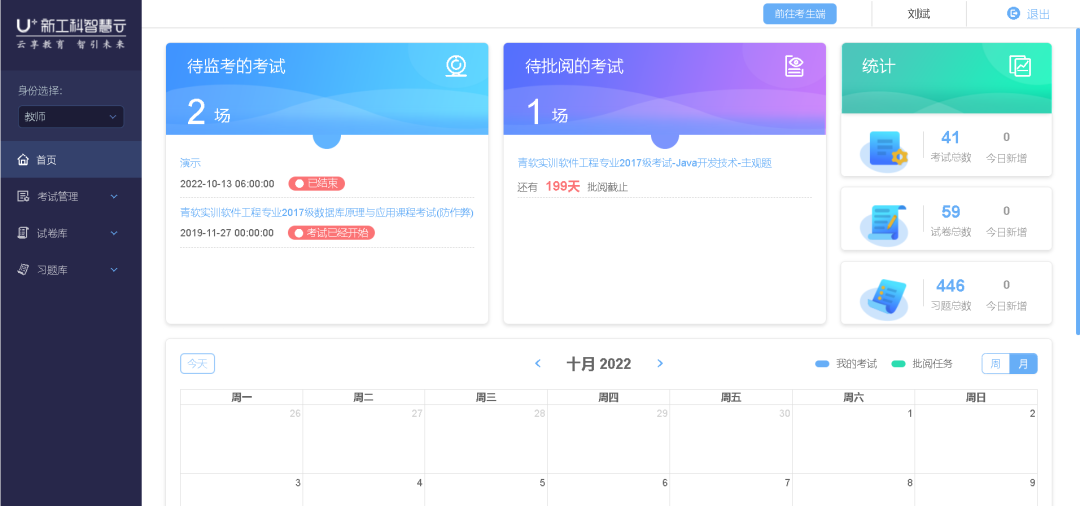Switch calendar to 周 view

[995, 363]
